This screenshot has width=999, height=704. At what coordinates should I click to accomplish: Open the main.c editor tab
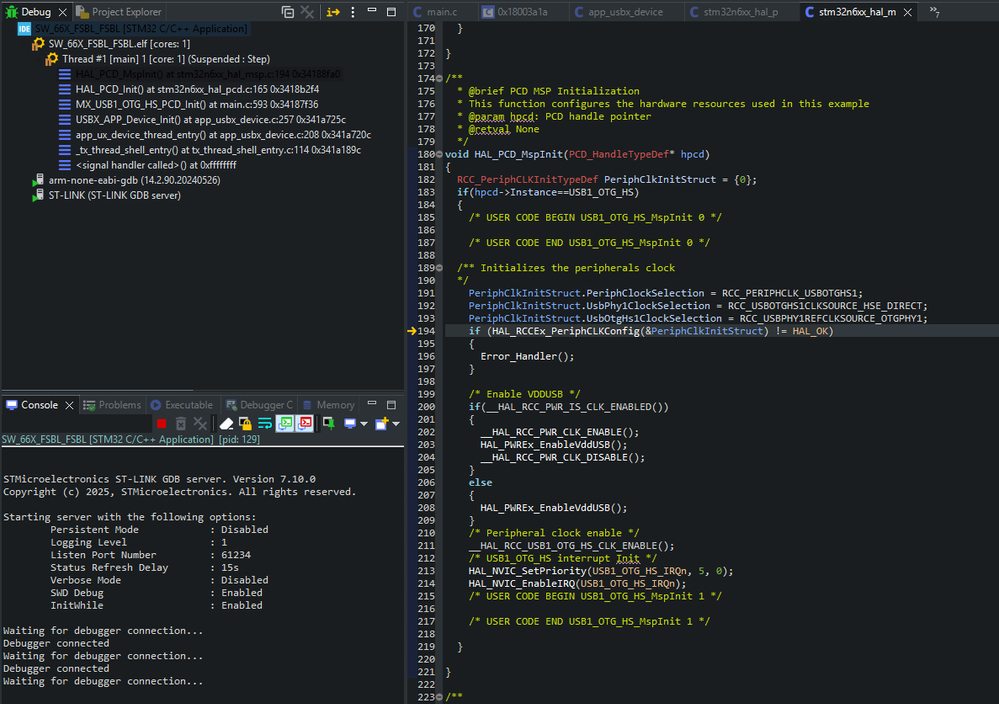pos(436,12)
